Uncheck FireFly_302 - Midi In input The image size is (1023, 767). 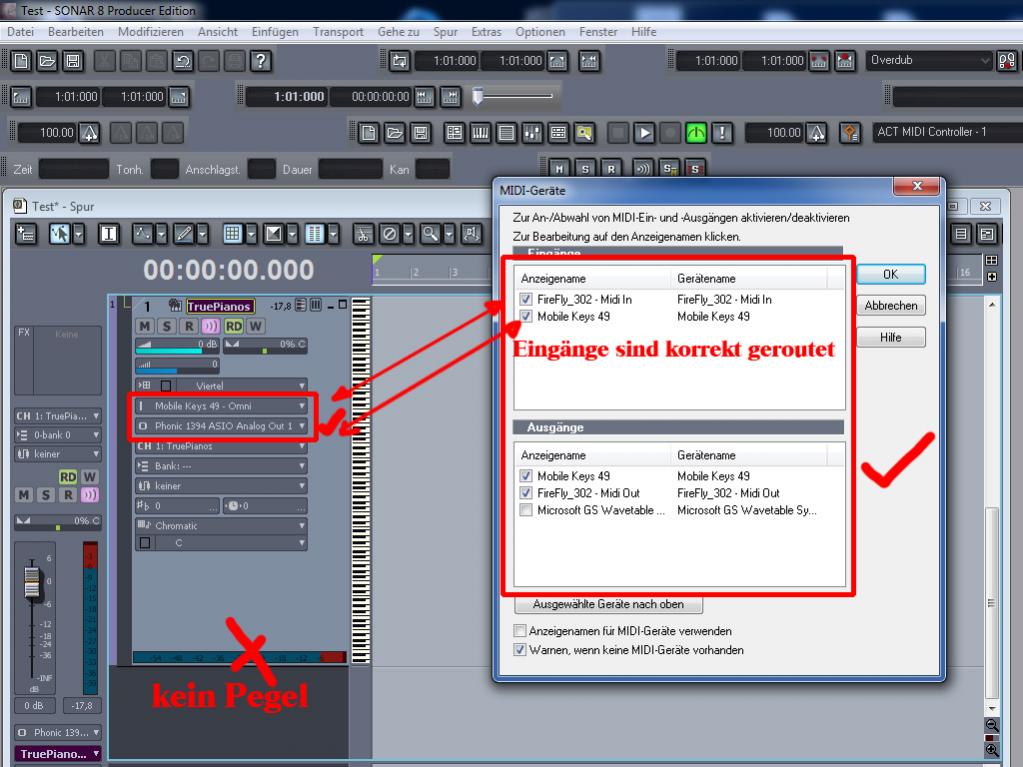(x=526, y=299)
